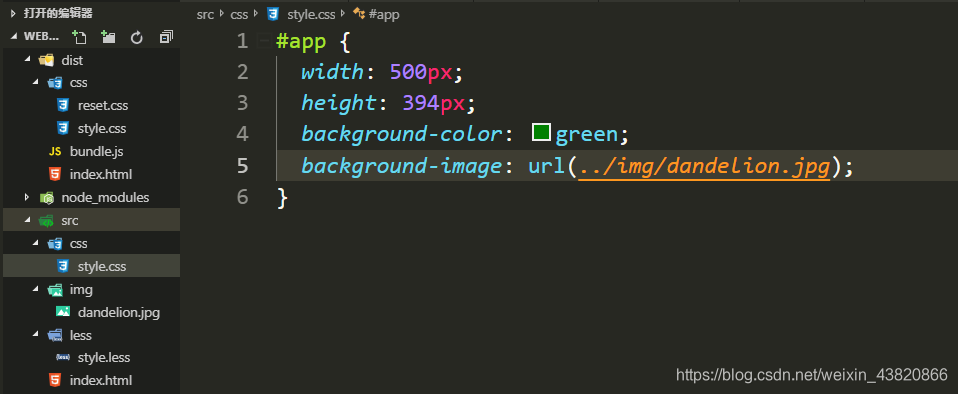
Task: Collapse the dist folder arrow
Action: point(27,59)
